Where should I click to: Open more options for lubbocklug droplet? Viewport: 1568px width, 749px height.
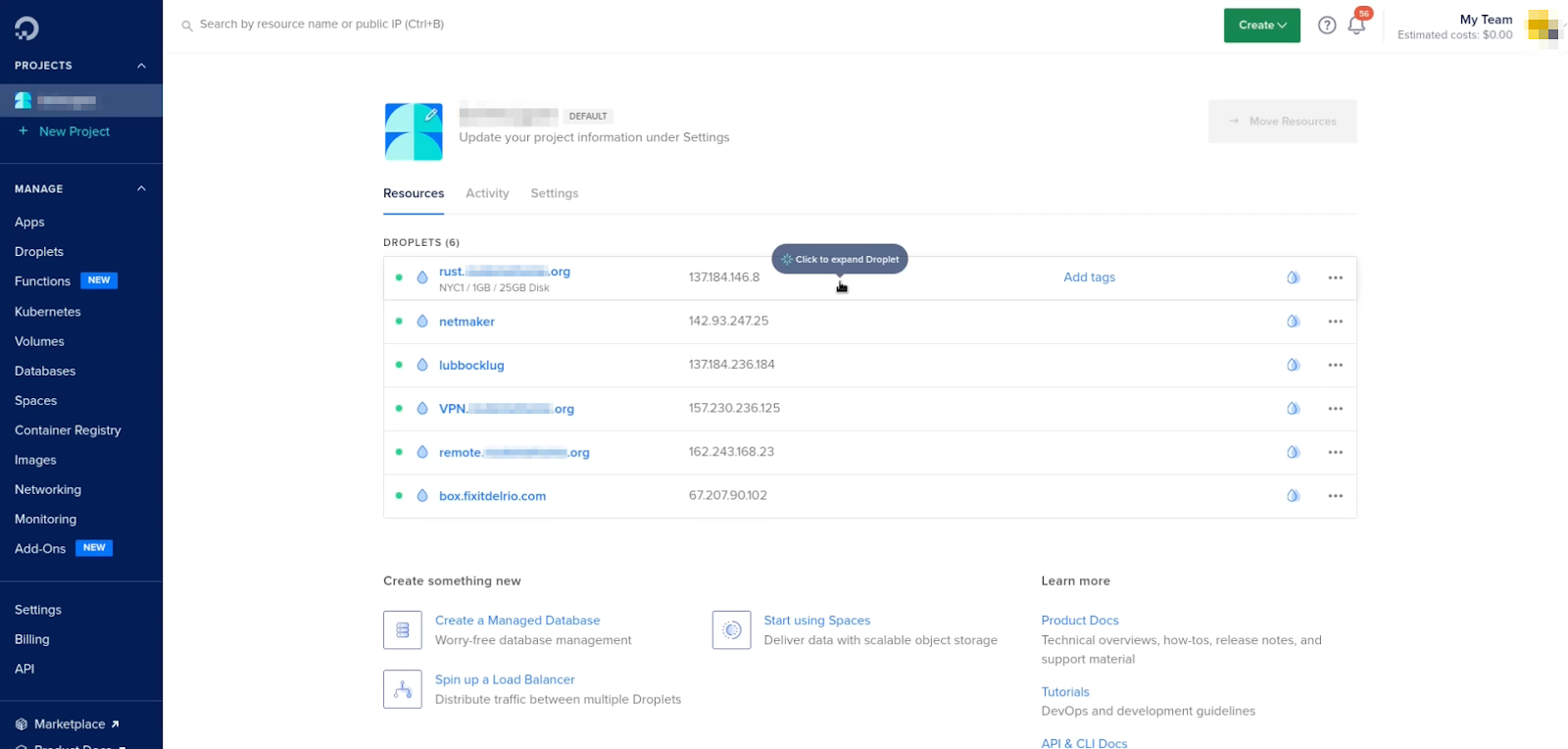pos(1335,365)
